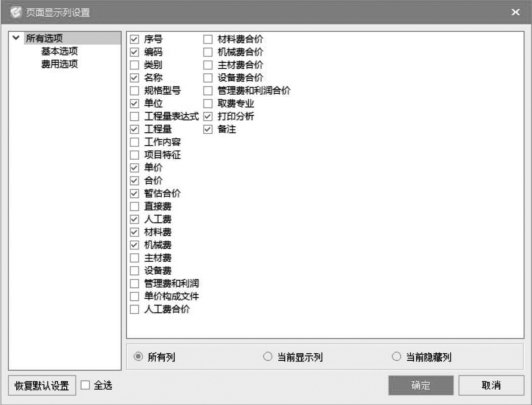Choose the 当前隐藏列 radio option
This screenshot has width=532, height=405.
(x=396, y=356)
